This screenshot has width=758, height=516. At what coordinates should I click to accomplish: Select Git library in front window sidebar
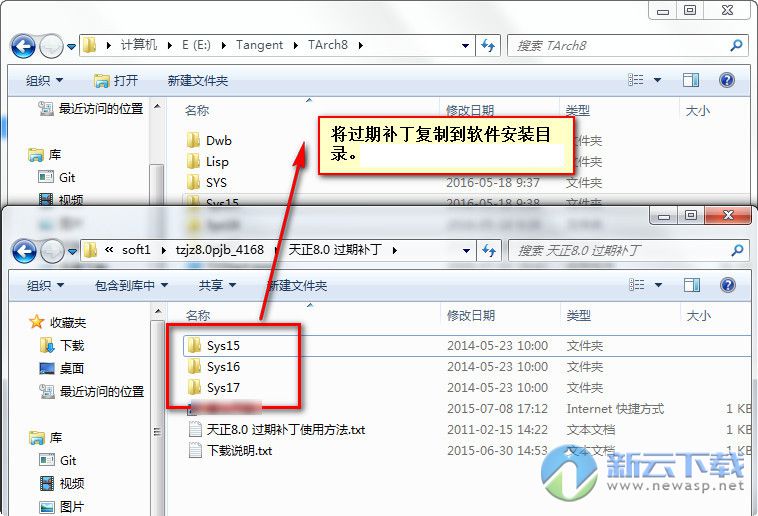pyautogui.click(x=58, y=460)
